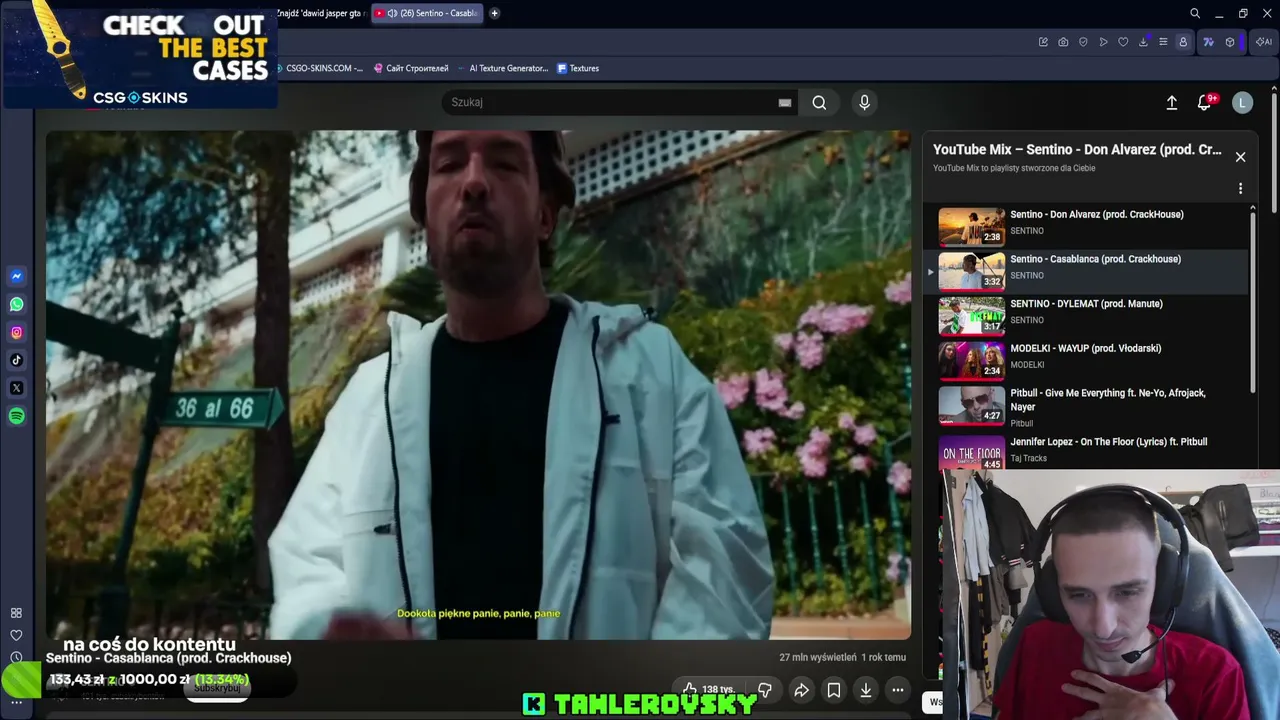Play Sentino - Don Alvarez from the mix
The image size is (1280, 720).
tap(1087, 226)
